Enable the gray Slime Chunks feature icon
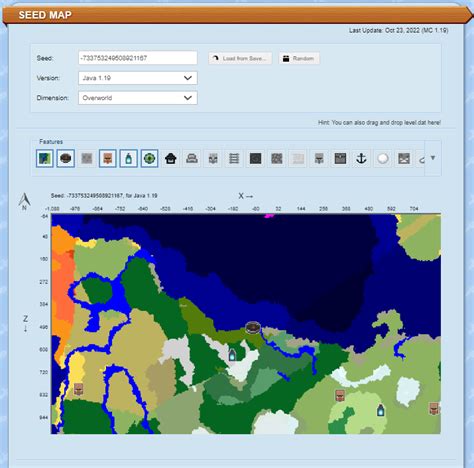Screen dimensions: 474x468 pyautogui.click(x=87, y=158)
